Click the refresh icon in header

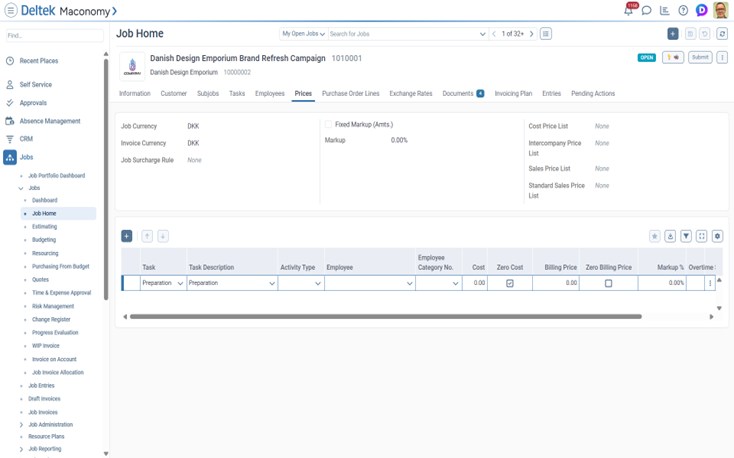(x=722, y=34)
